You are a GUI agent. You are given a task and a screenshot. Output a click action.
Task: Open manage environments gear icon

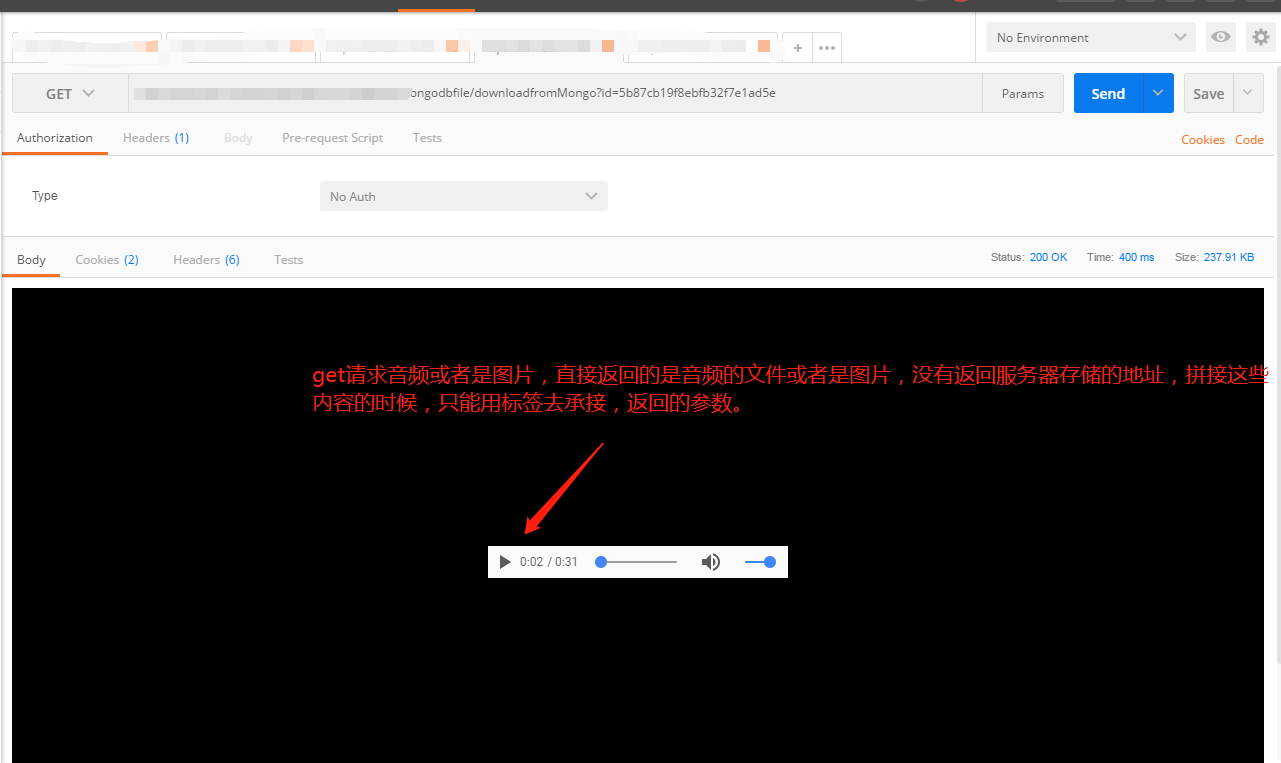(1260, 37)
